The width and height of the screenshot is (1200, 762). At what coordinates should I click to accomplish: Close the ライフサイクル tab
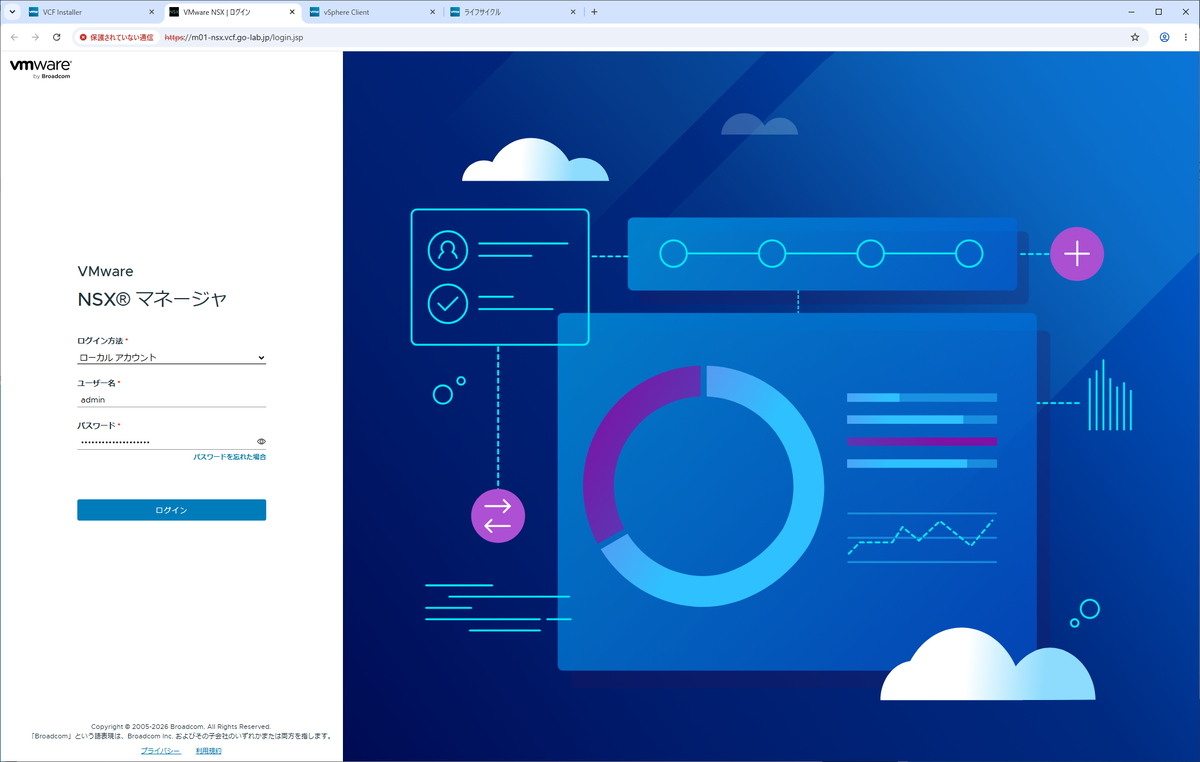573,12
